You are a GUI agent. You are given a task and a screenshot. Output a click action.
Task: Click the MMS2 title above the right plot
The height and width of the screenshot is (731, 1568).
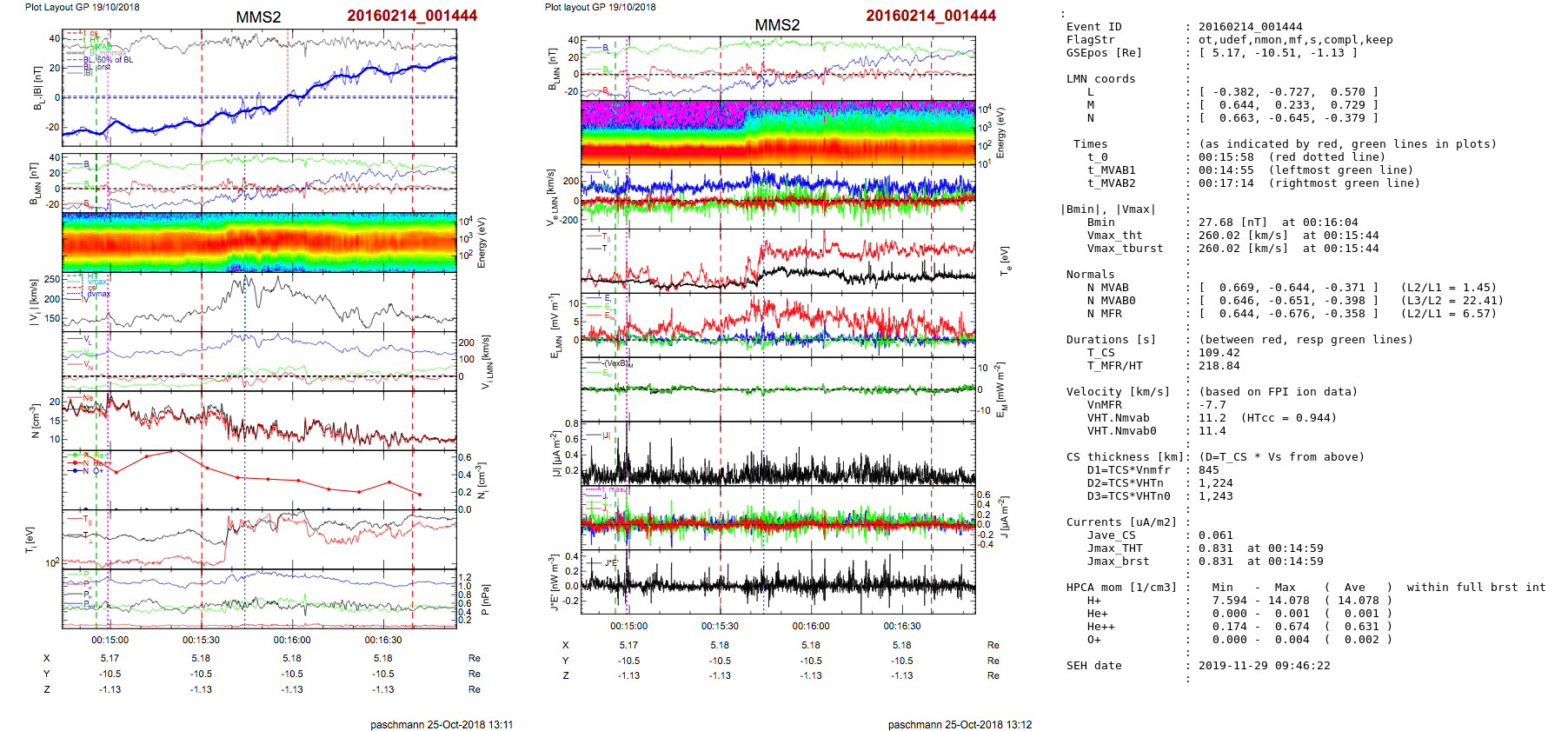click(x=777, y=25)
